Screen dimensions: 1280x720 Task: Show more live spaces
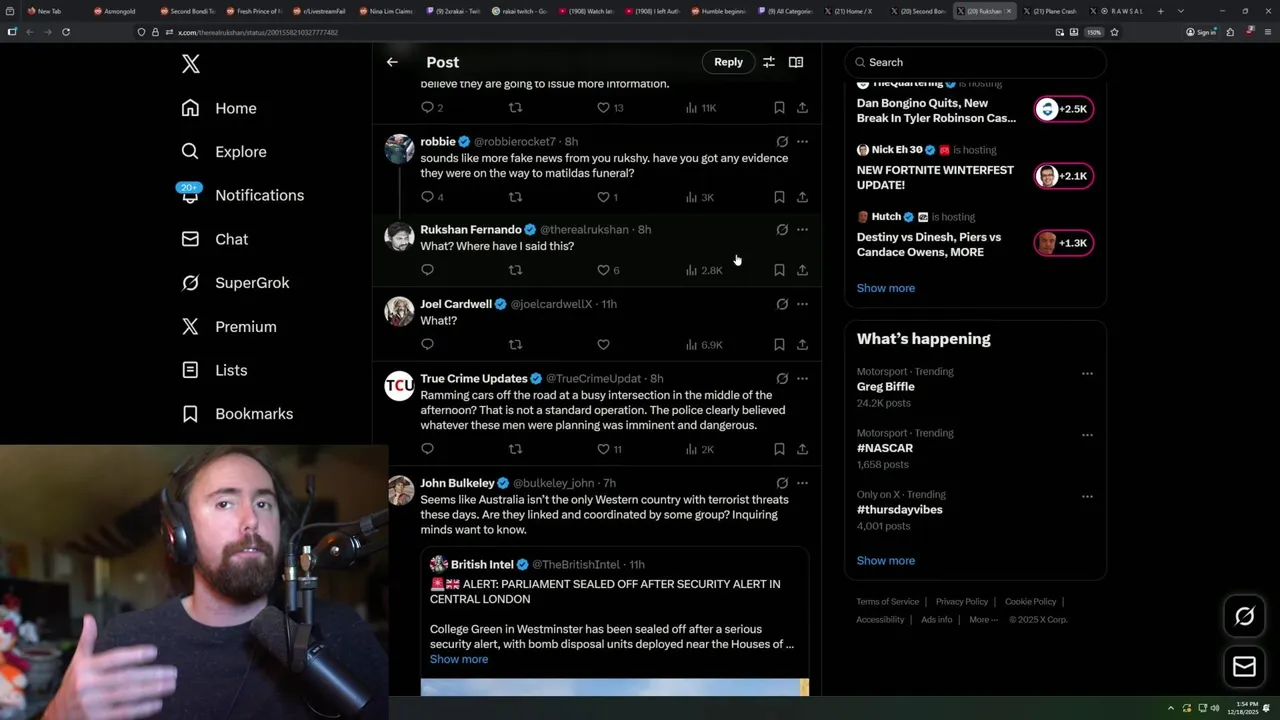click(885, 288)
